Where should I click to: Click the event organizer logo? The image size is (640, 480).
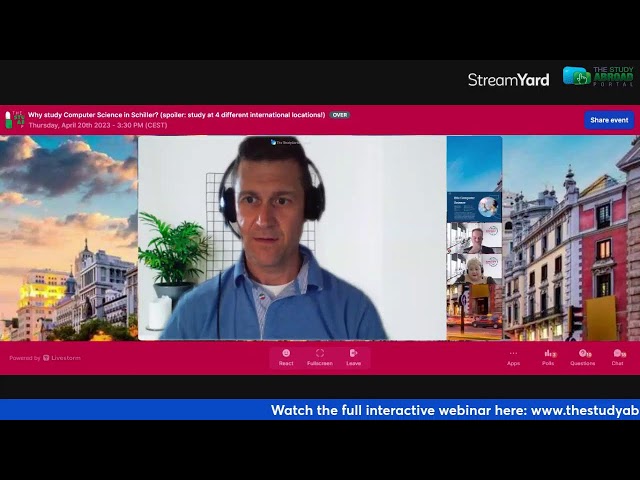(14, 120)
